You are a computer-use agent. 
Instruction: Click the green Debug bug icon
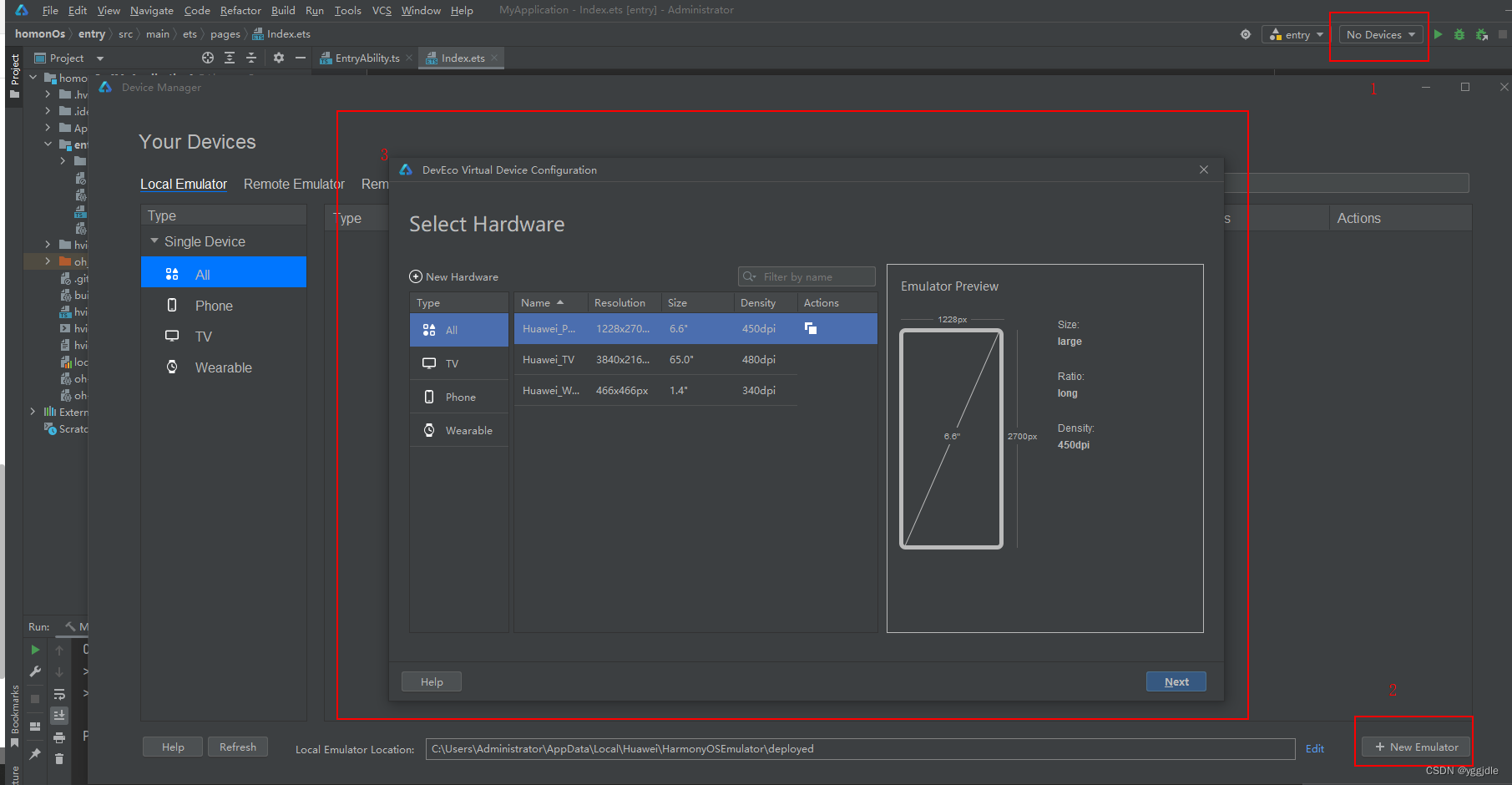1459,34
